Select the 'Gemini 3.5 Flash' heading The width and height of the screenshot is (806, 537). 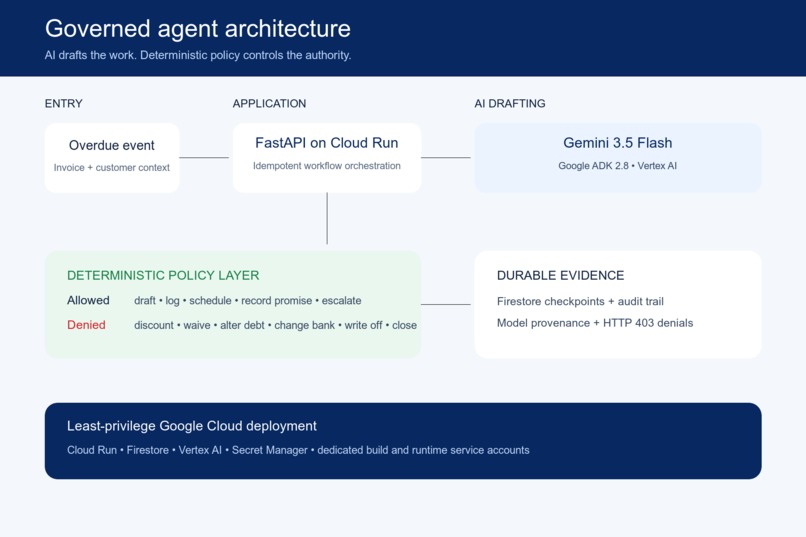[618, 143]
